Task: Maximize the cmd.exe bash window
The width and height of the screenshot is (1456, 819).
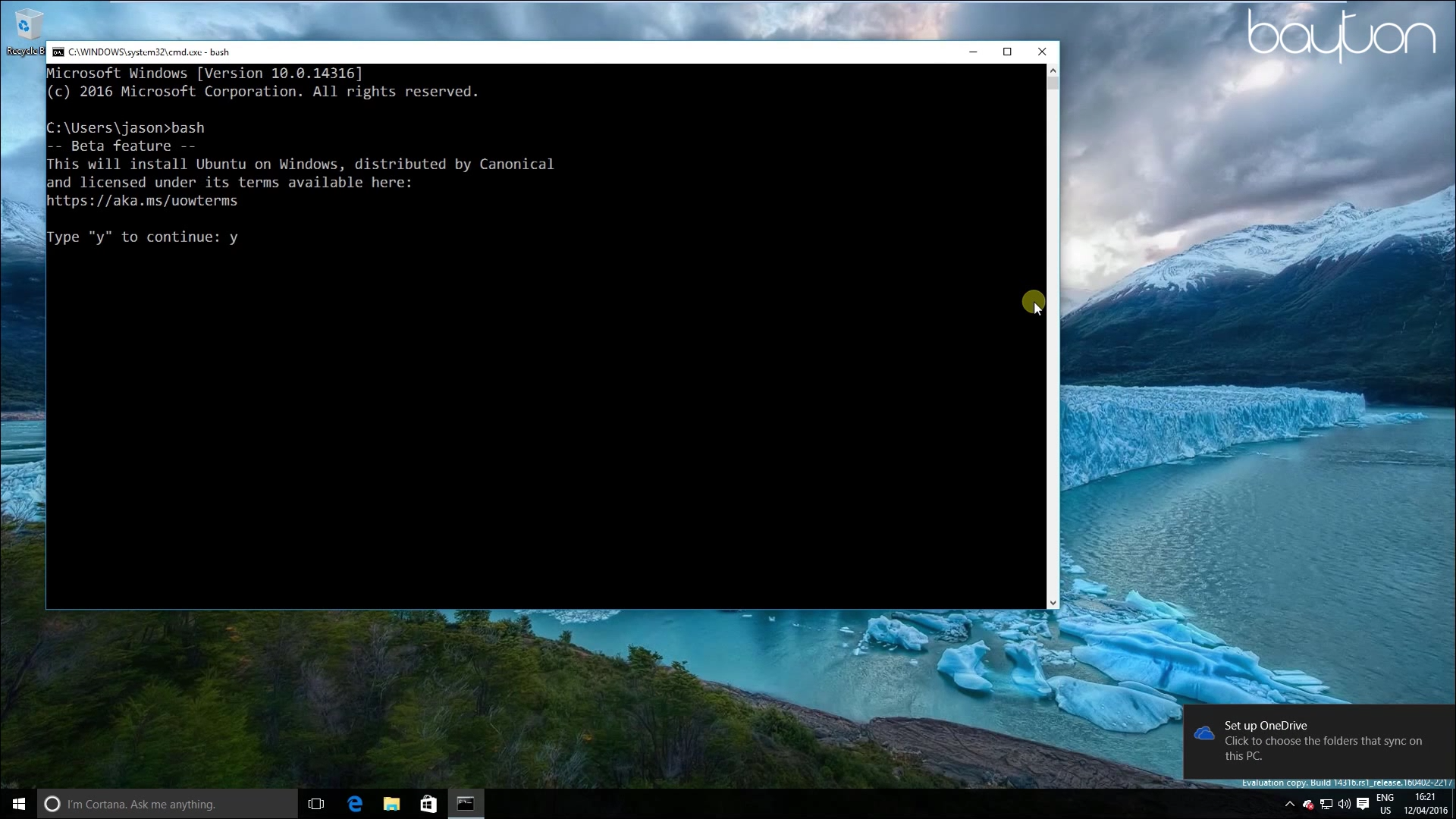Action: (1007, 52)
